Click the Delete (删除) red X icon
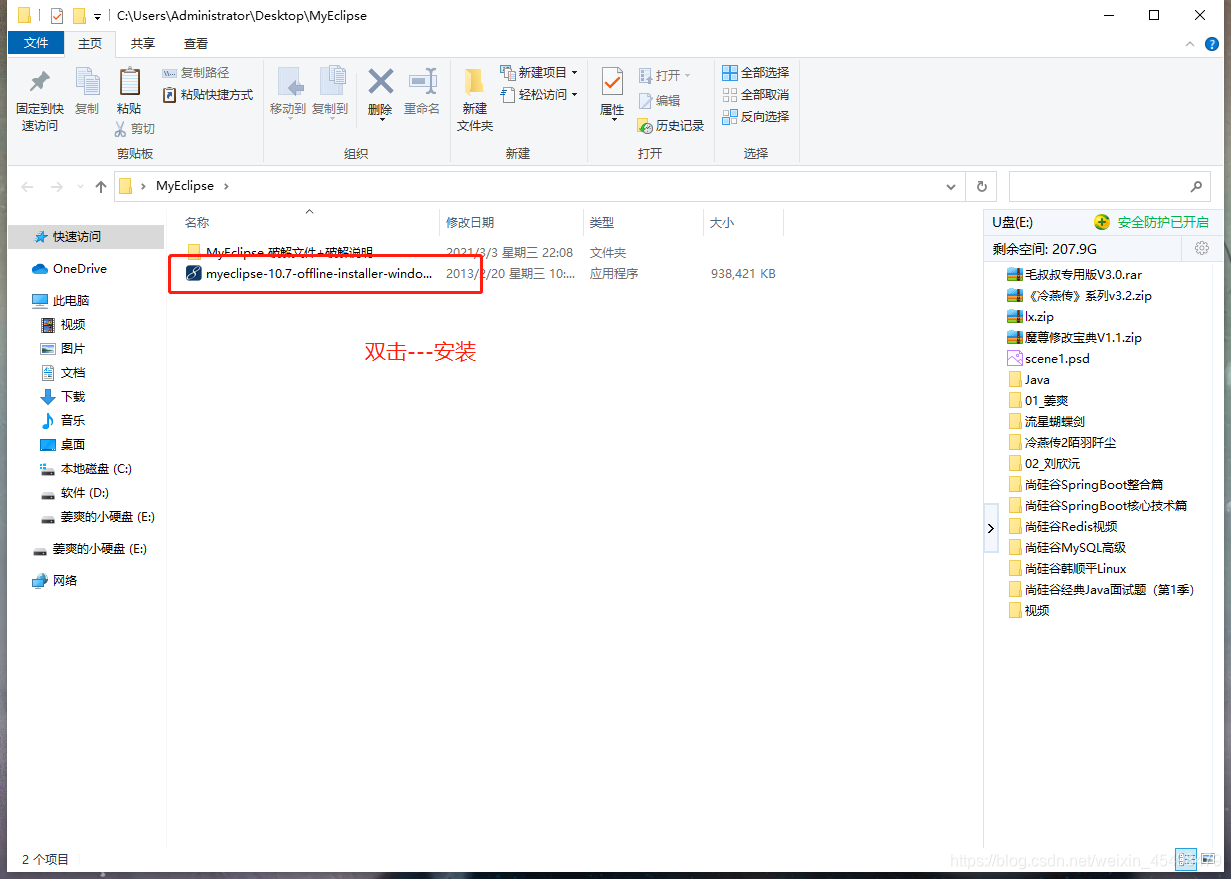This screenshot has height=879, width=1231. (x=380, y=81)
